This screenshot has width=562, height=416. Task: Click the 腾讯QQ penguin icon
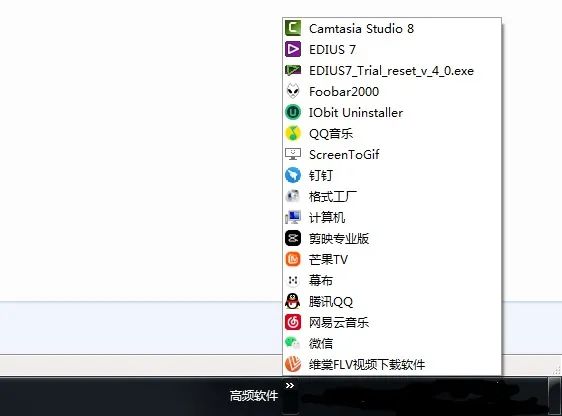[x=293, y=301]
